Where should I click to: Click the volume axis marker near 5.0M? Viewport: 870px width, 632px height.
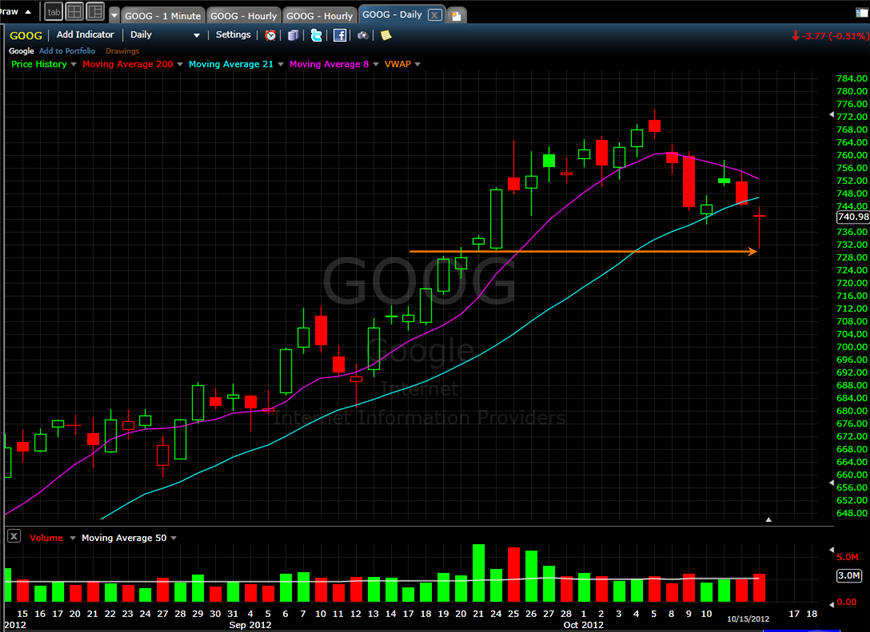coord(831,549)
